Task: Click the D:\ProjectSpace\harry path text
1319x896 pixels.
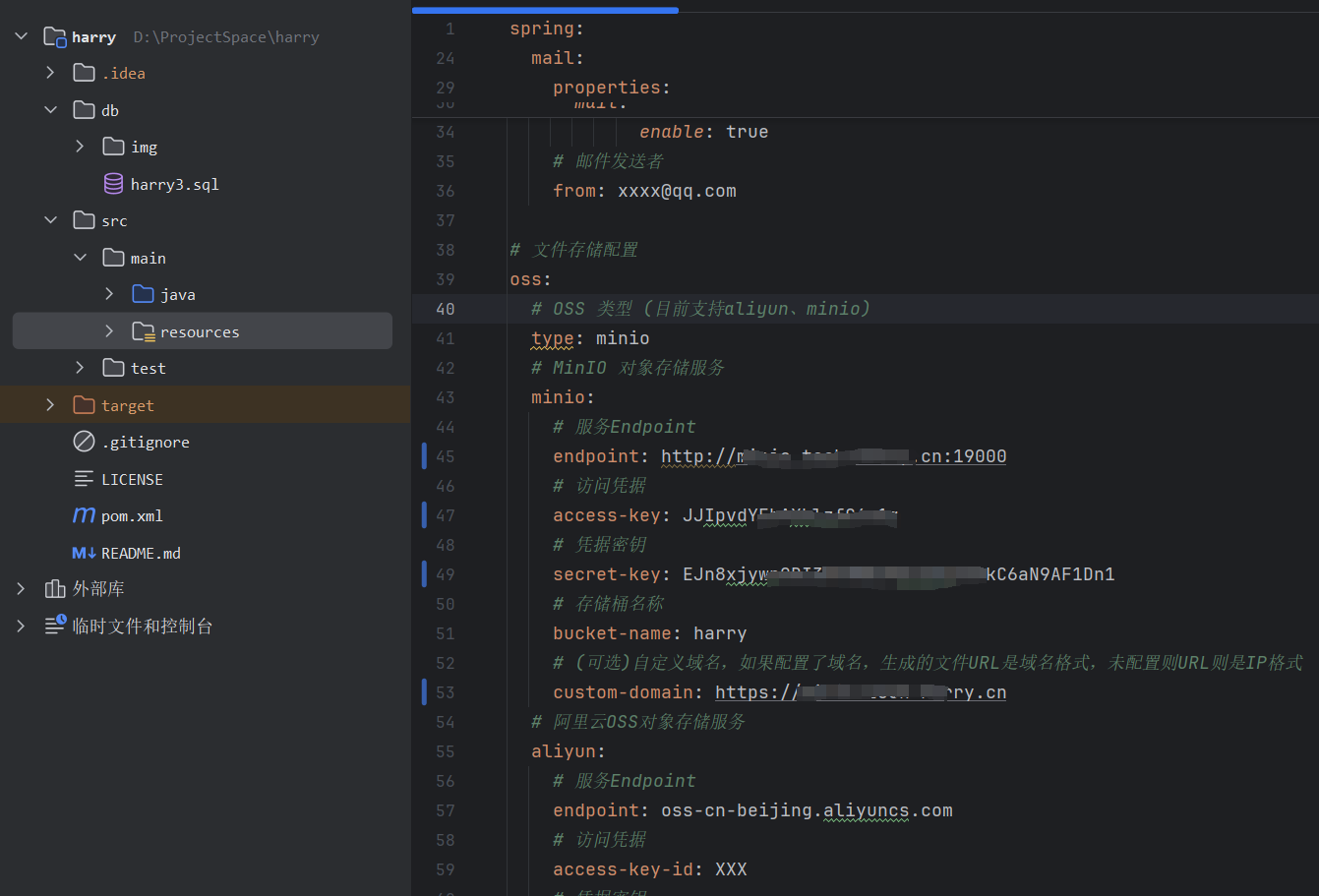Action: click(x=226, y=37)
